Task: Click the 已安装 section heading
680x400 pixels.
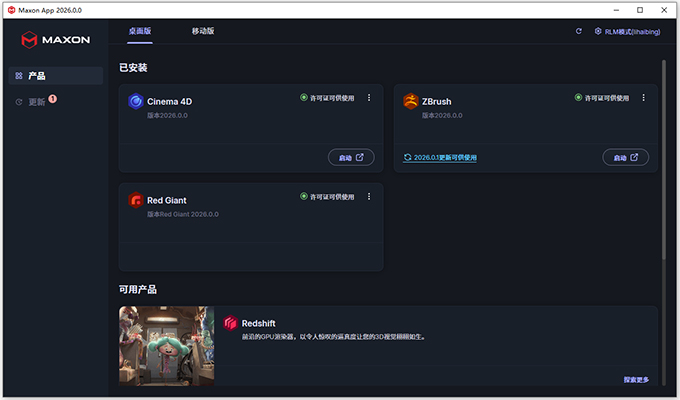Action: click(x=133, y=68)
